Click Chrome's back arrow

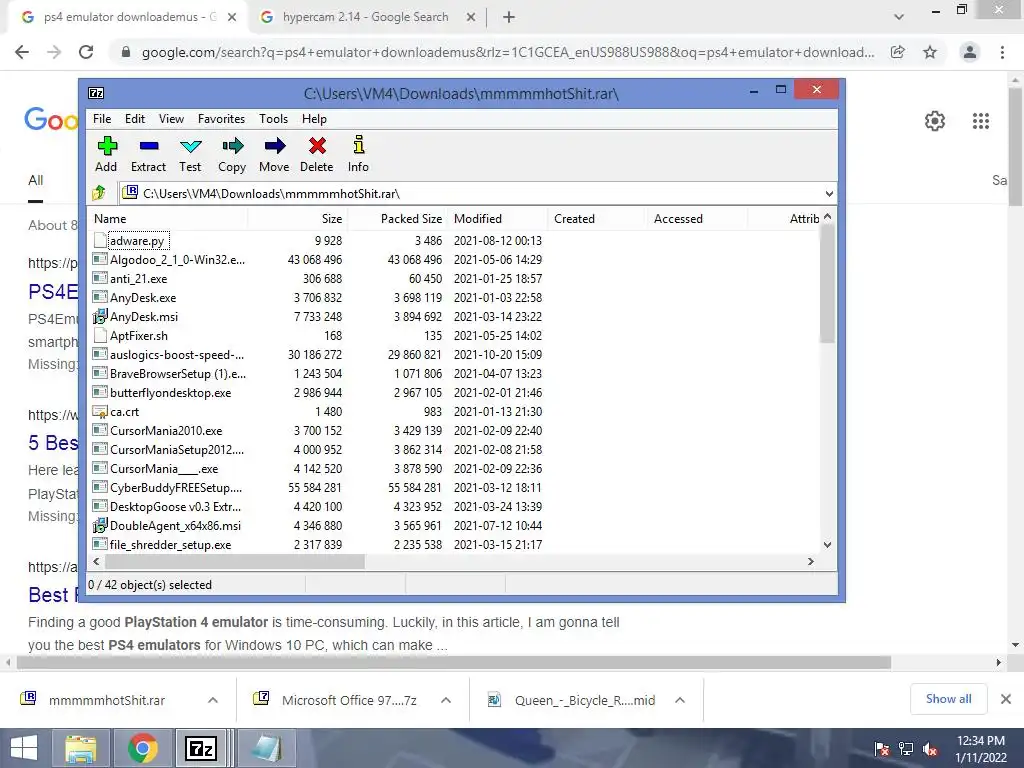[x=22, y=52]
